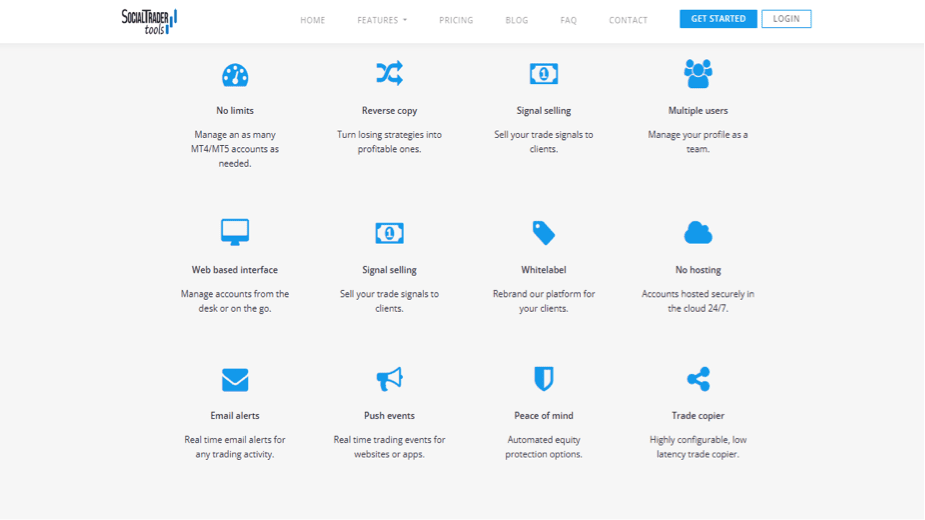
Task: Go to the Home page
Action: (x=313, y=20)
